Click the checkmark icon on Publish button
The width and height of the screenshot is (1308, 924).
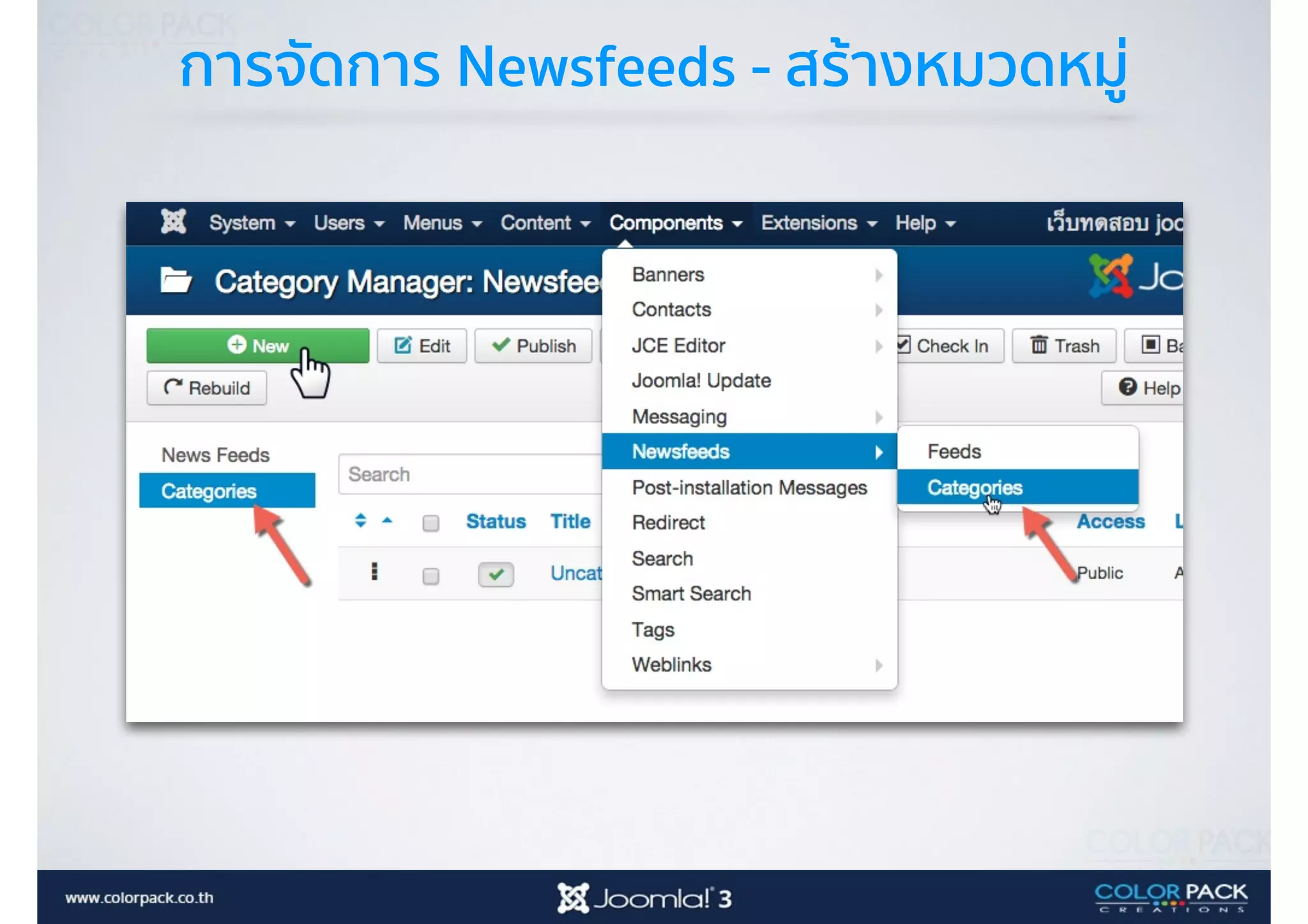501,345
